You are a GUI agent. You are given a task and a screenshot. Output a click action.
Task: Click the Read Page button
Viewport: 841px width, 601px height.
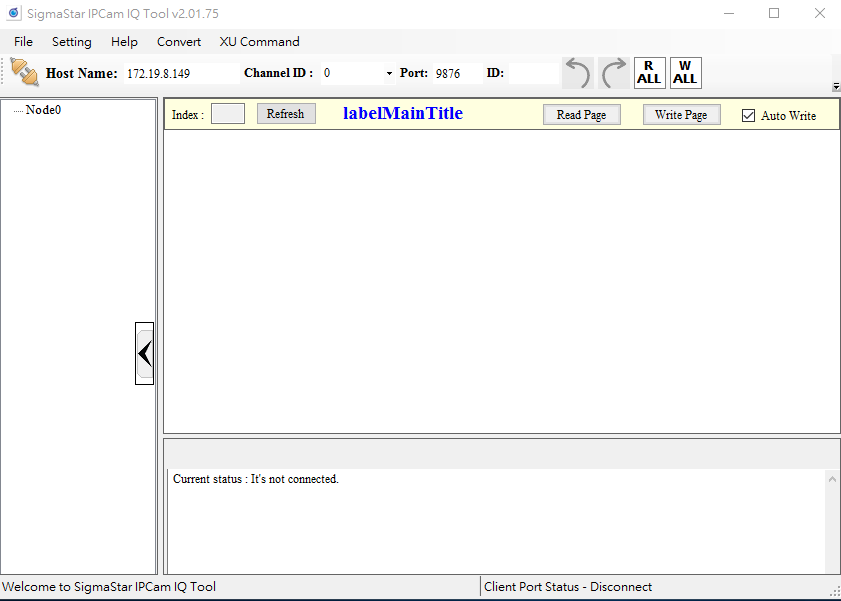pyautogui.click(x=581, y=115)
